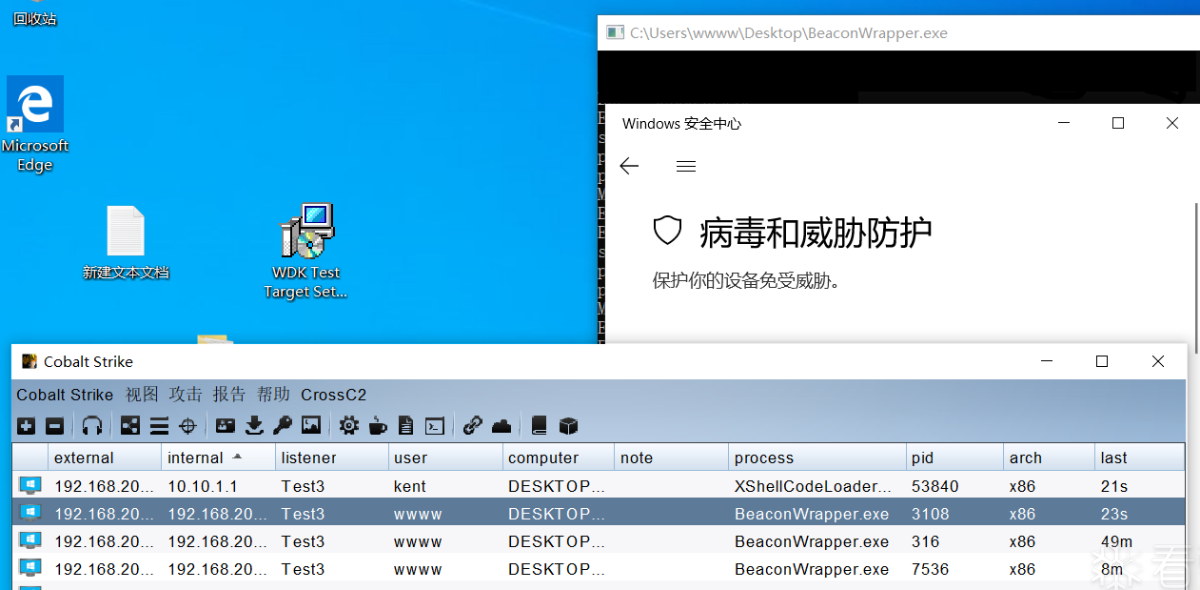Image resolution: width=1200 pixels, height=590 pixels.
Task: Click the connect to team server plus icon
Action: (27, 426)
